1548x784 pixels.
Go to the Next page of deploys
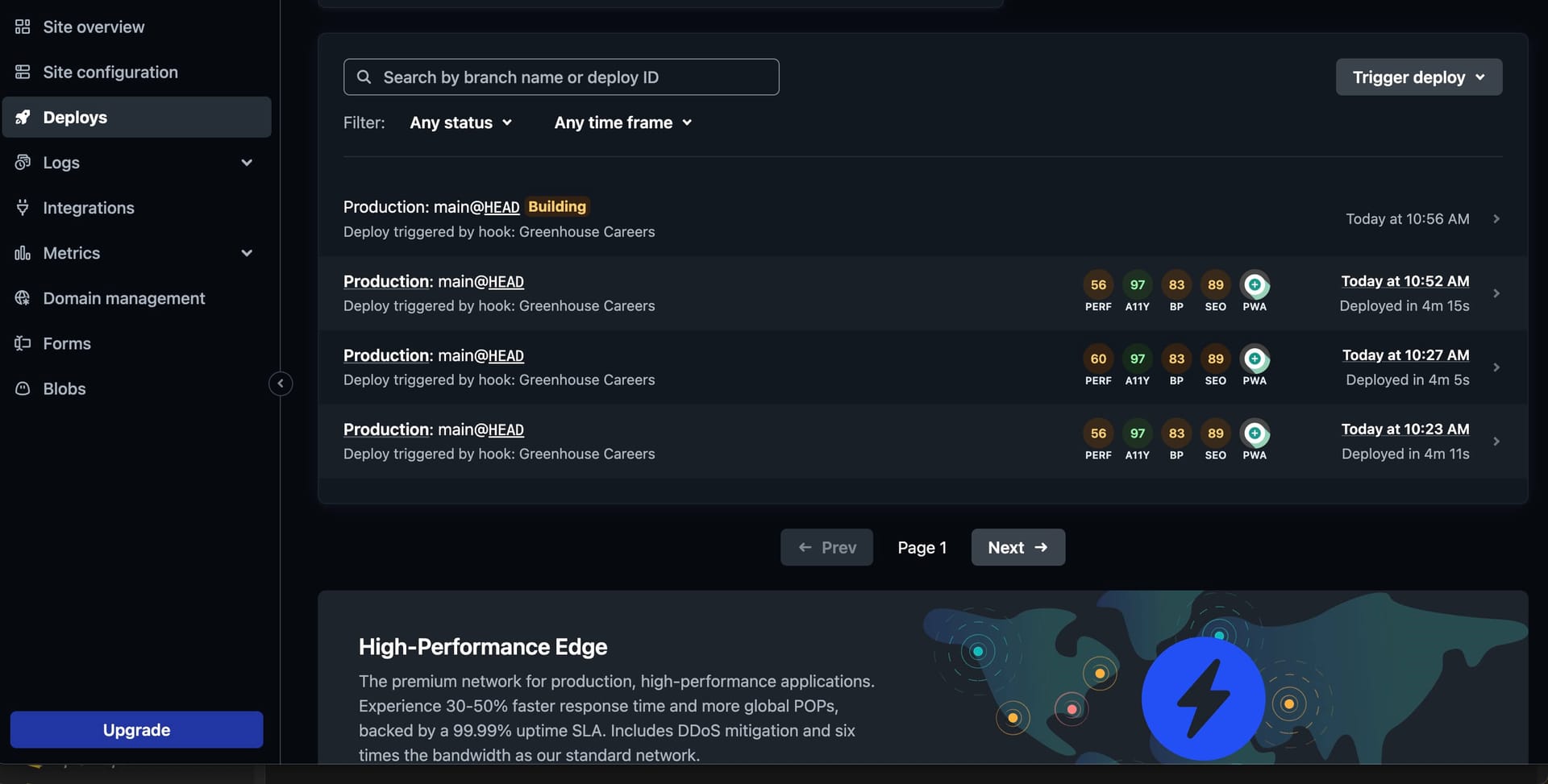pyautogui.click(x=1017, y=547)
